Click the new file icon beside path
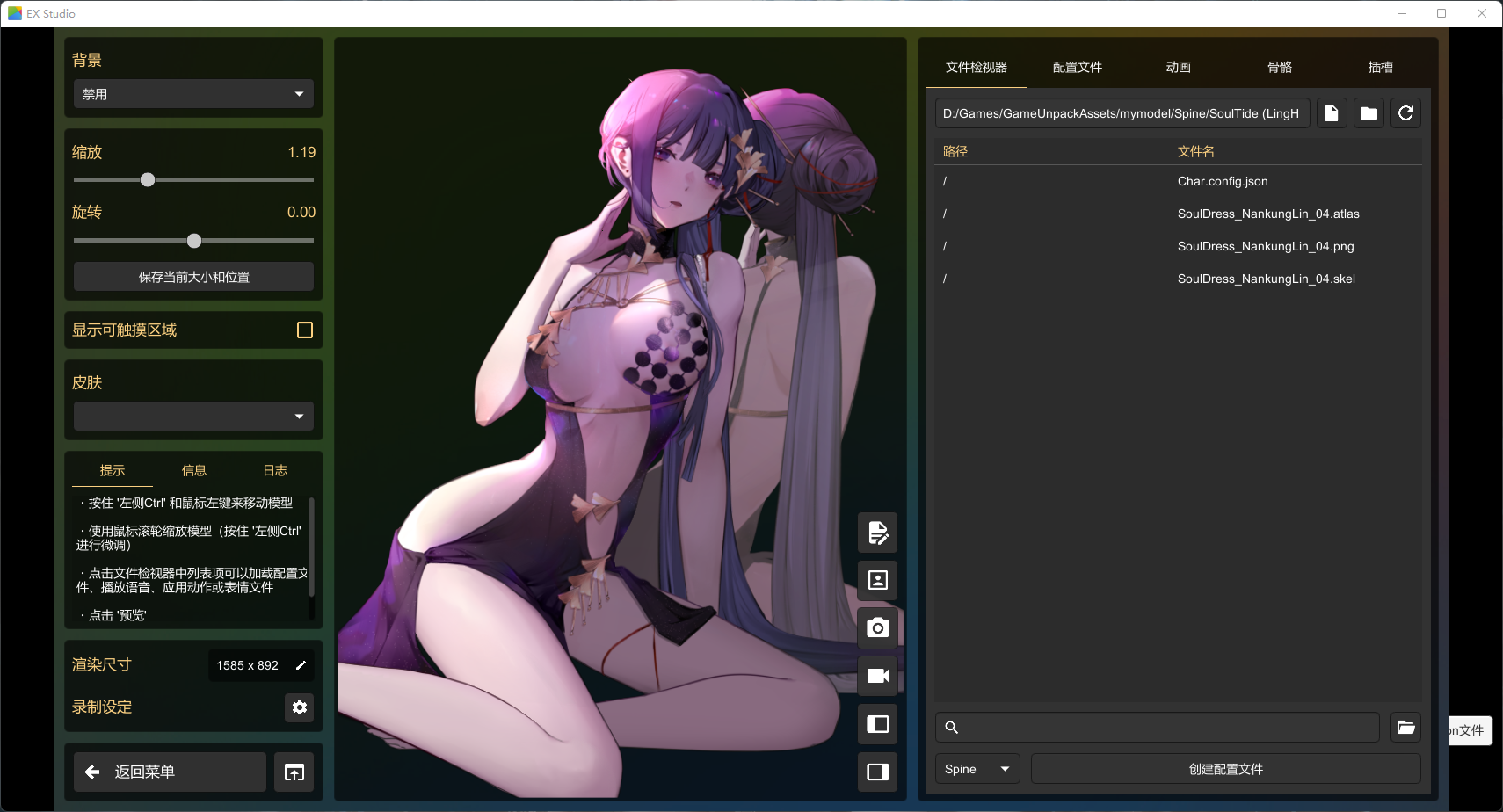 tap(1332, 113)
